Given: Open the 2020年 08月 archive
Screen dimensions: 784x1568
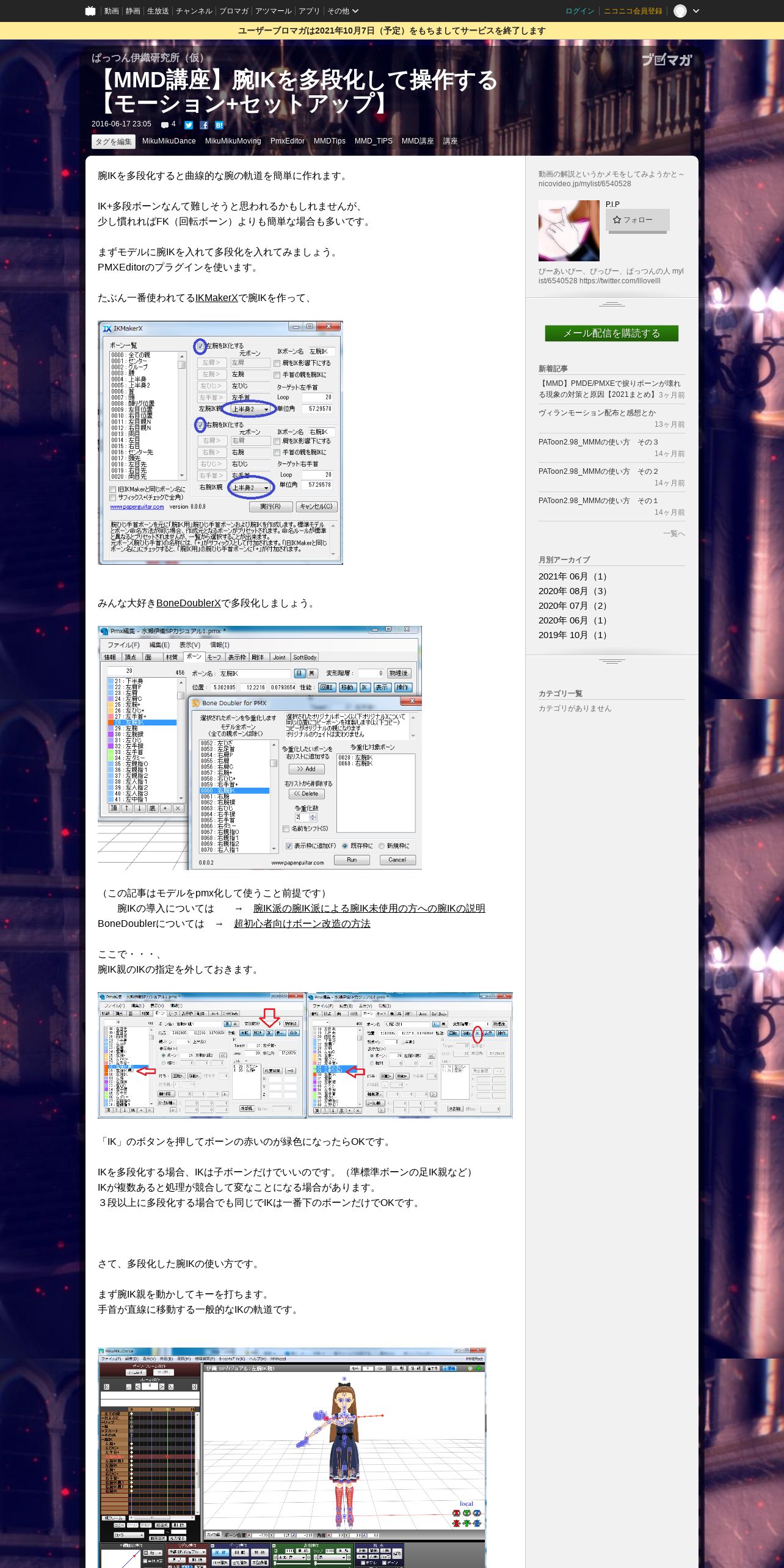Looking at the screenshot, I should coord(573,591).
